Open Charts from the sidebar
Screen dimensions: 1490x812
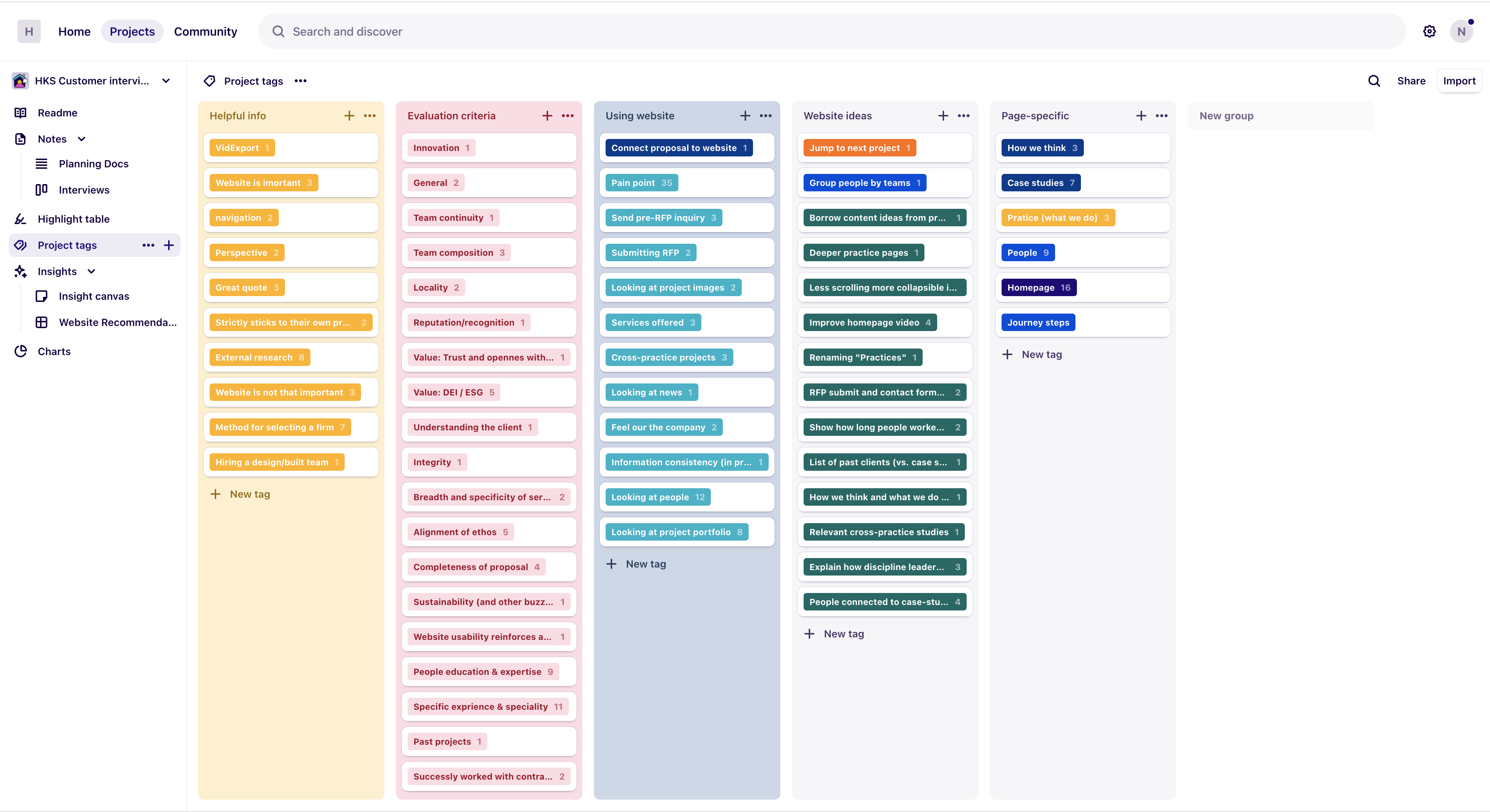click(x=54, y=351)
